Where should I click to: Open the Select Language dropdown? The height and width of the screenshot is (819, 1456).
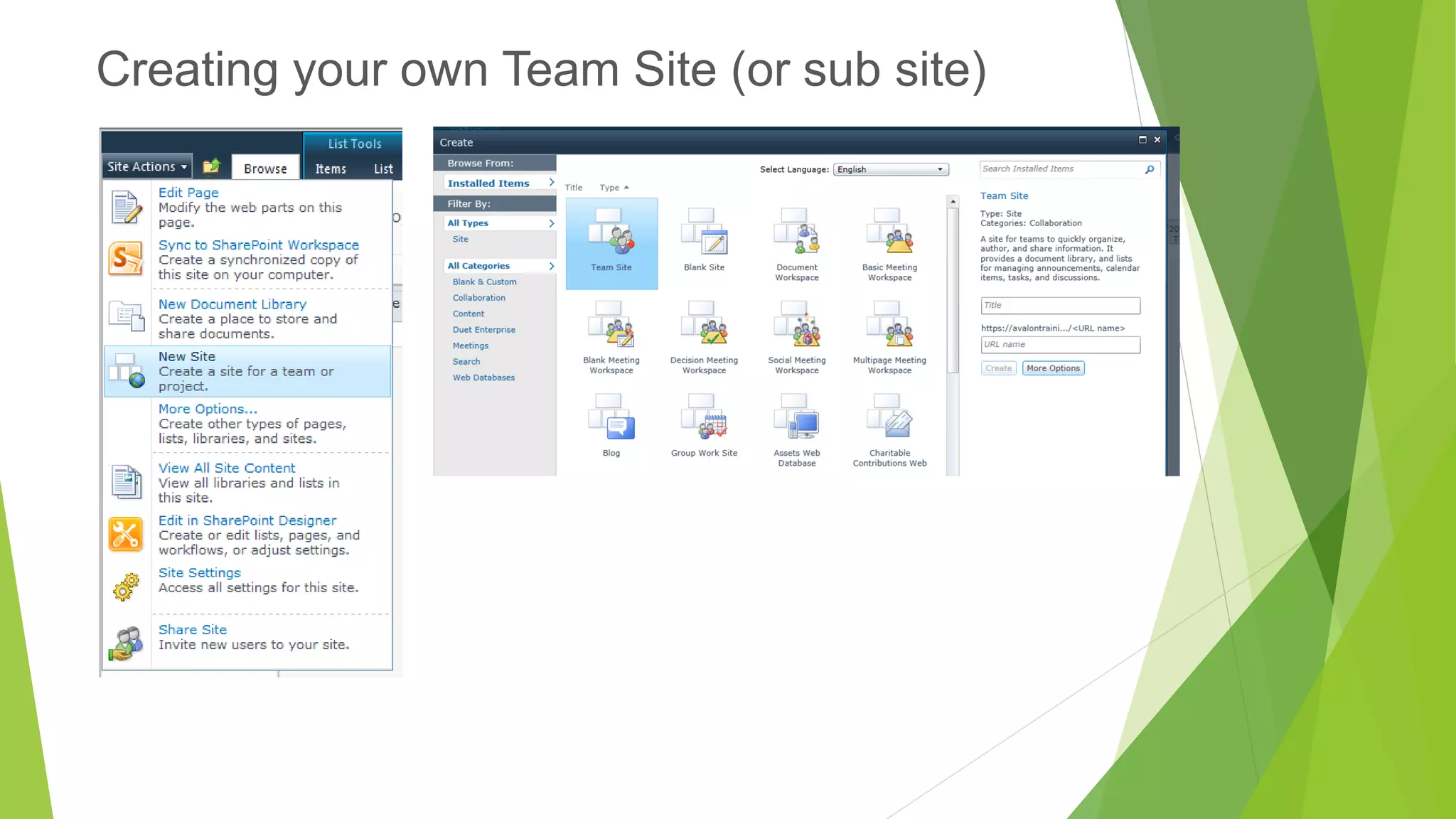tap(891, 169)
